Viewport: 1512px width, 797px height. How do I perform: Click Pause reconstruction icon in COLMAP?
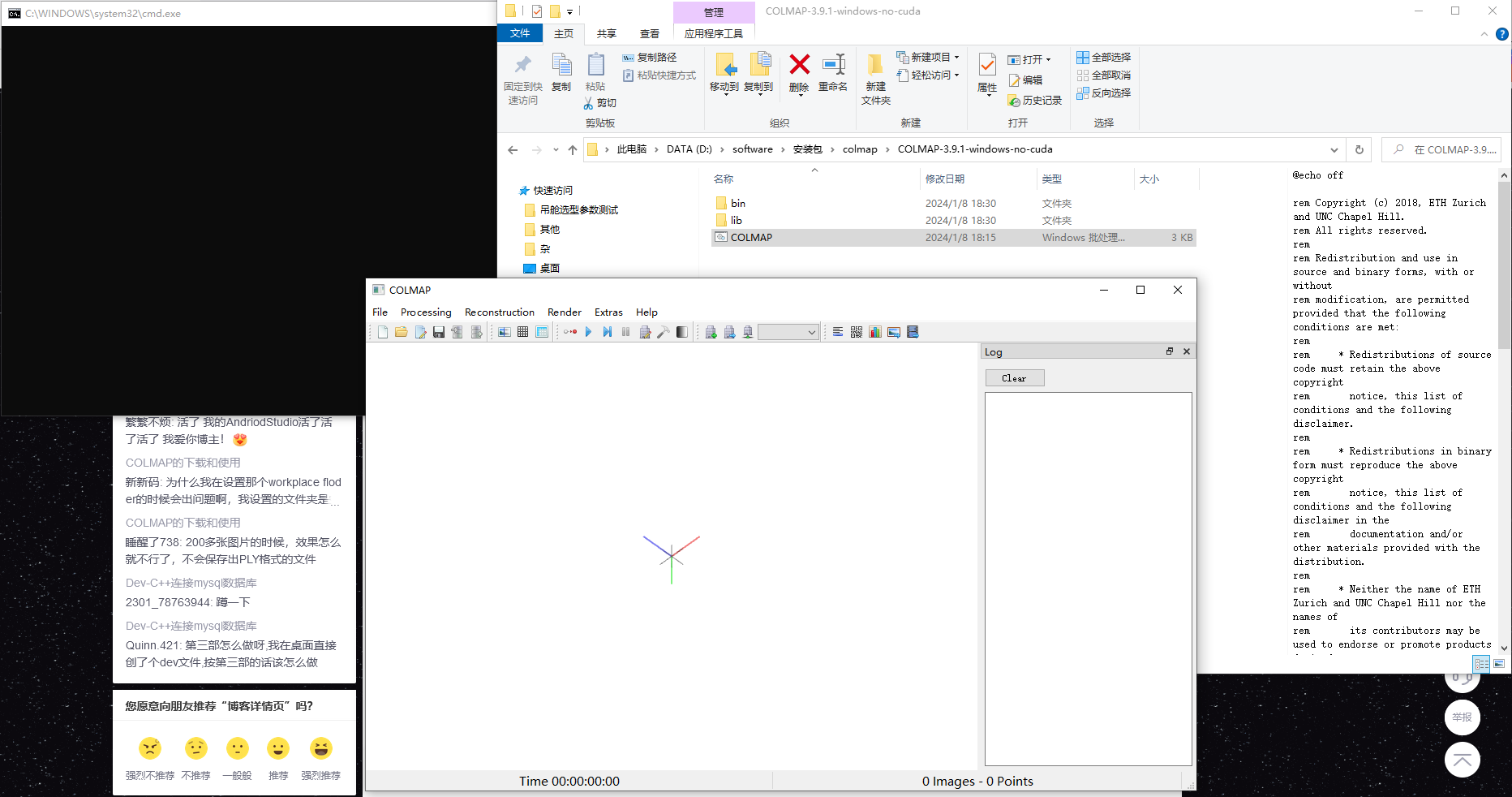click(626, 332)
